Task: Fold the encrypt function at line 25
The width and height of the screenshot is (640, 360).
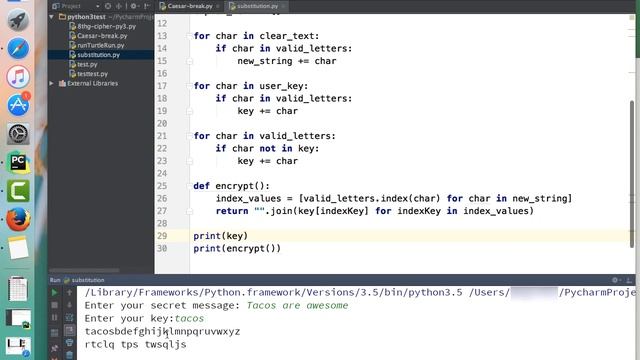Action: pos(189,186)
